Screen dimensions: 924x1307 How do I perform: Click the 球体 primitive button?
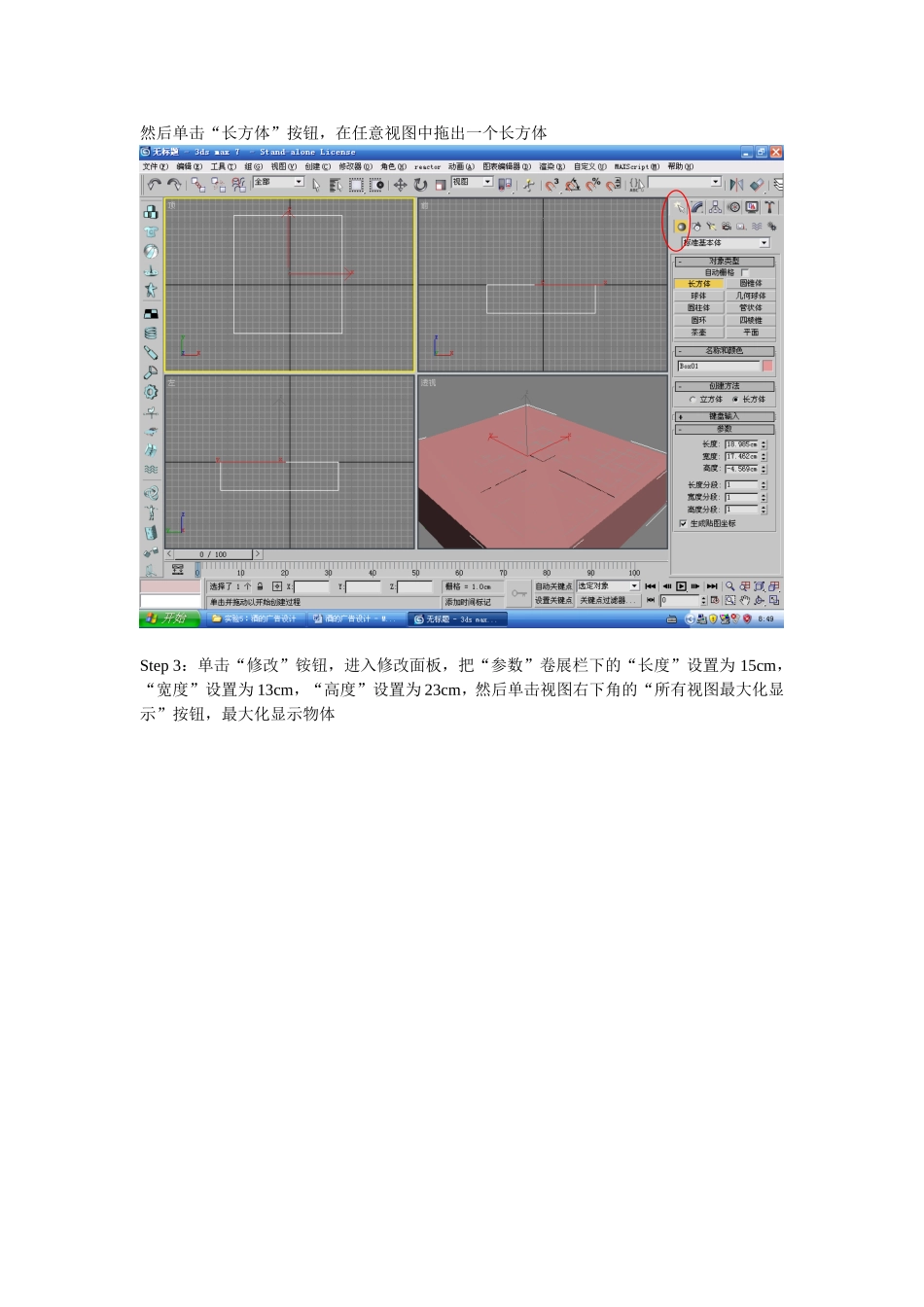click(x=698, y=296)
